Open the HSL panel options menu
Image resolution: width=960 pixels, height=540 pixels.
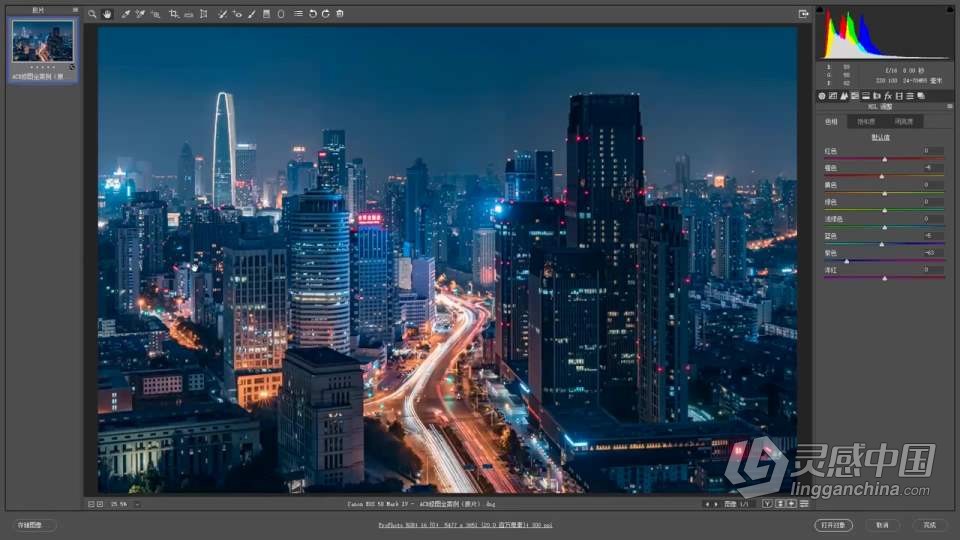(950, 107)
